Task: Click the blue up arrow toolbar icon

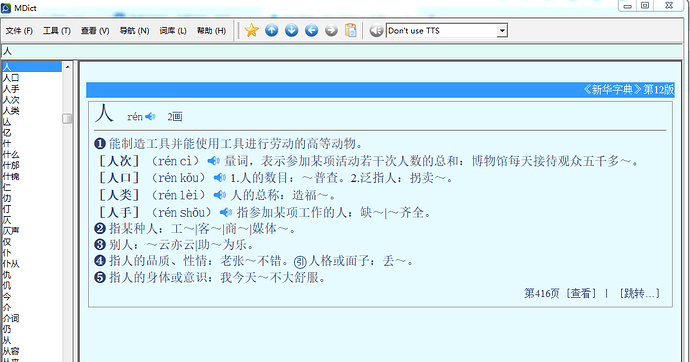Action: 272,30
